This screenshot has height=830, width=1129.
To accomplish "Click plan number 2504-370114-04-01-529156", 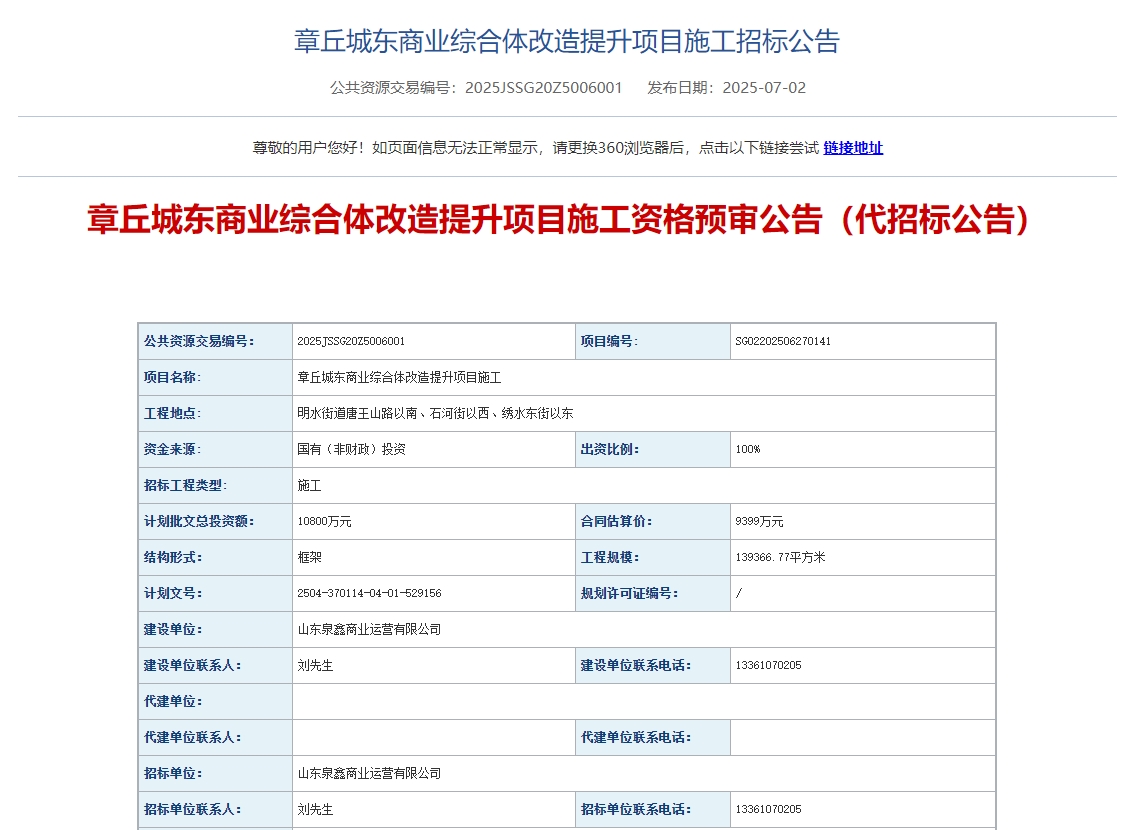I will [369, 593].
